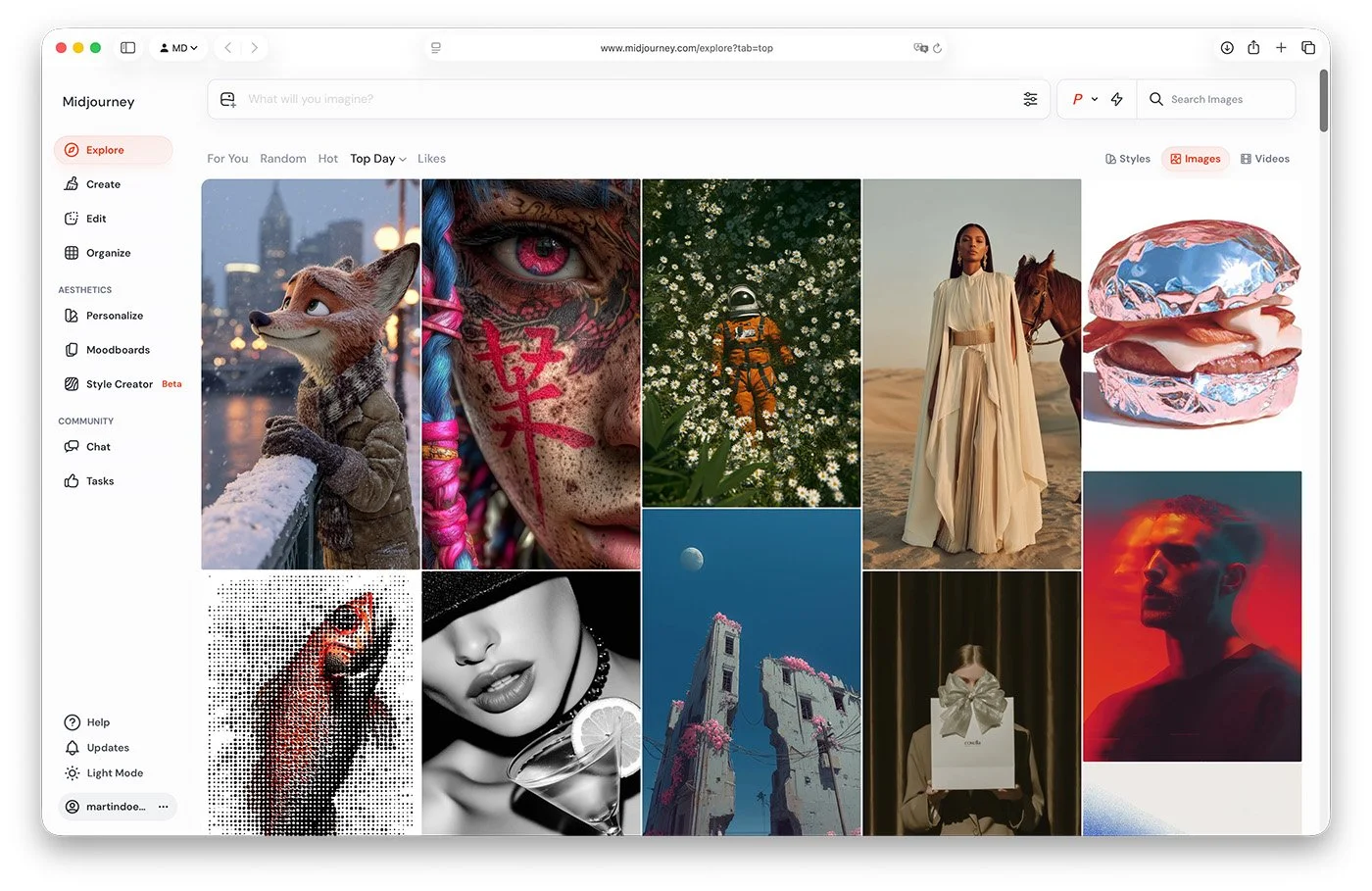The width and height of the screenshot is (1372, 891).
Task: Open the woman with horse desert image
Action: [x=972, y=373]
